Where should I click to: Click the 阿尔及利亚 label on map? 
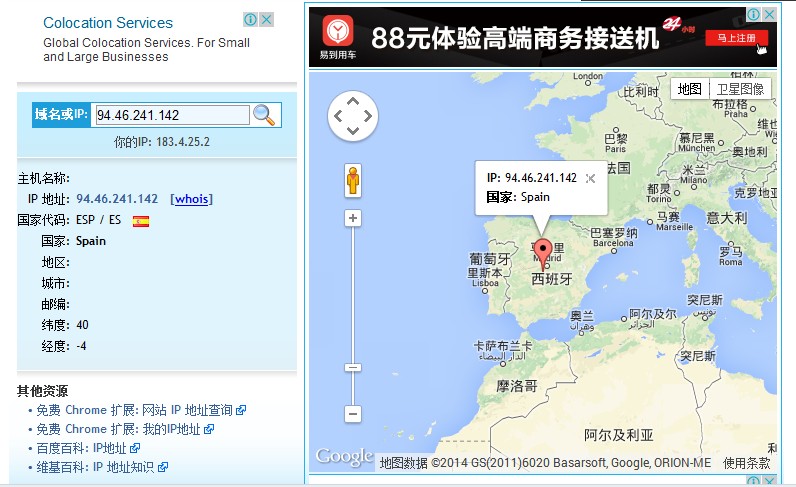(x=618, y=435)
